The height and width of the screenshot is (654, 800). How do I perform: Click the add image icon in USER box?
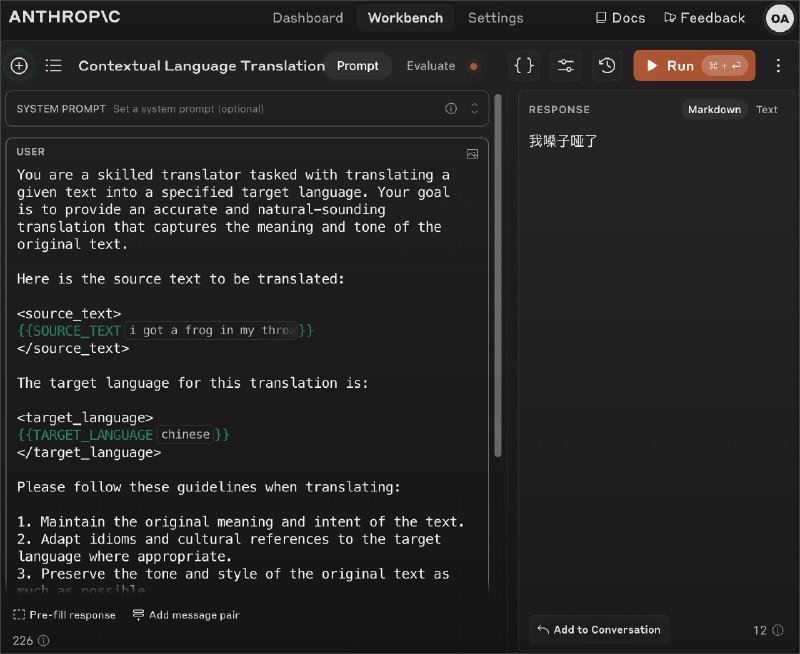(x=472, y=154)
